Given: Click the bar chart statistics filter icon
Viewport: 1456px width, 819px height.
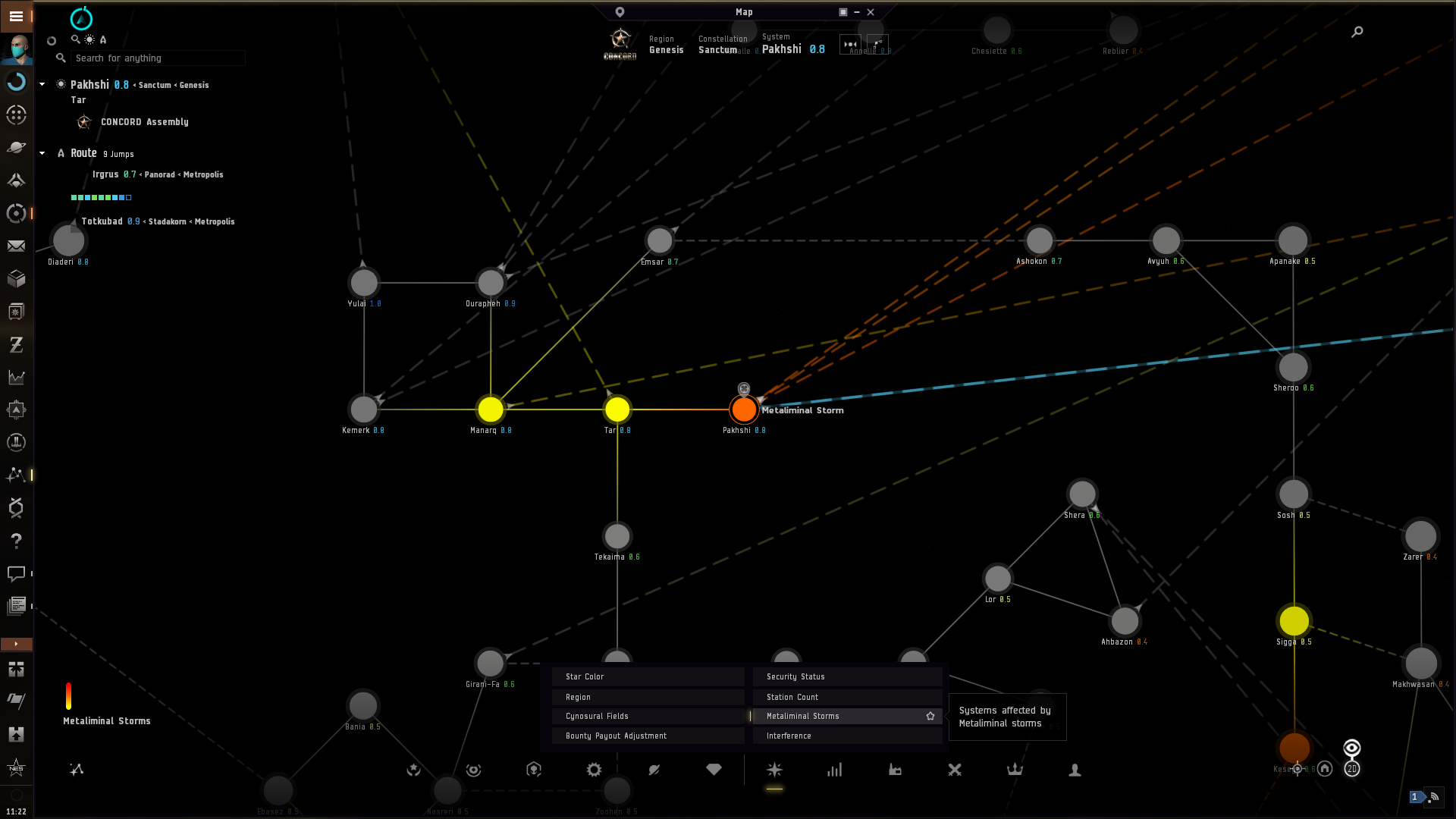Looking at the screenshot, I should coord(834,770).
